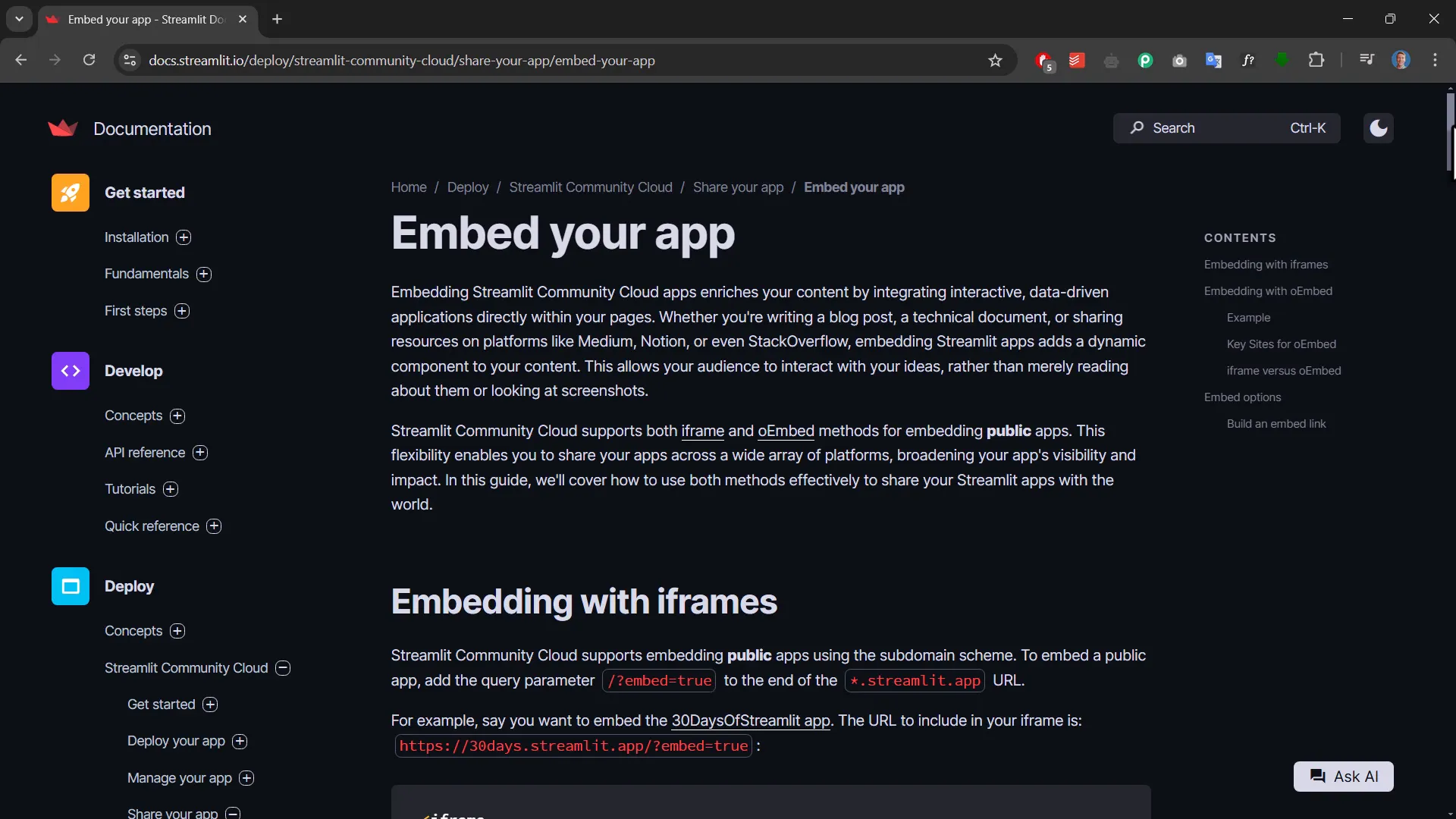The width and height of the screenshot is (1456, 819).
Task: Toggle dark mode with the moon icon
Action: (x=1378, y=128)
